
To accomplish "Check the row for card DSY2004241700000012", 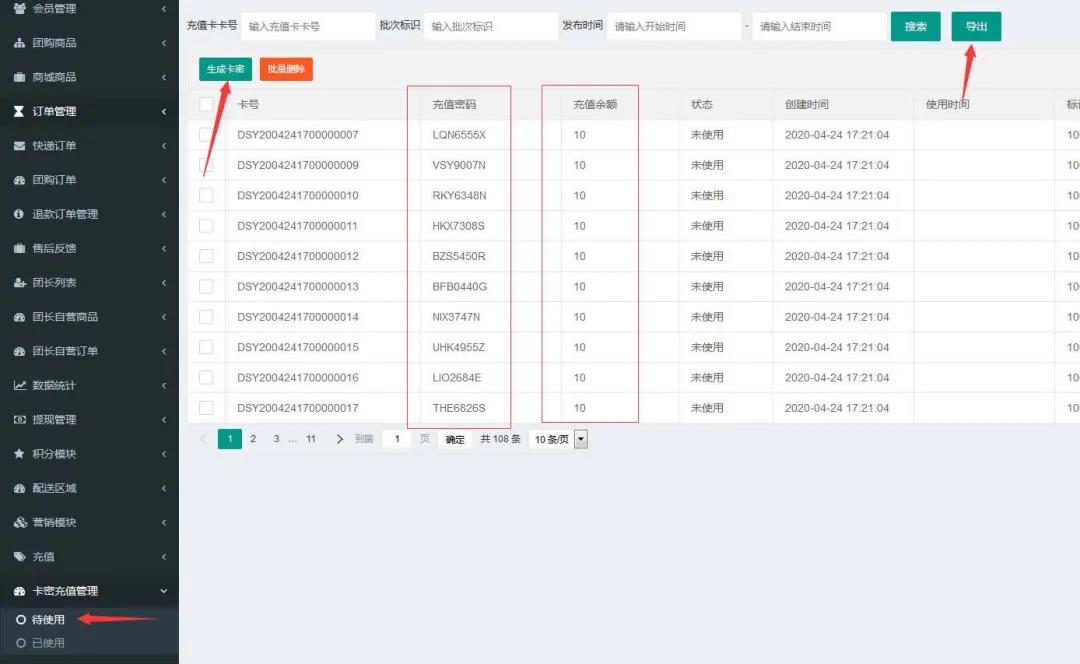I will [x=206, y=256].
